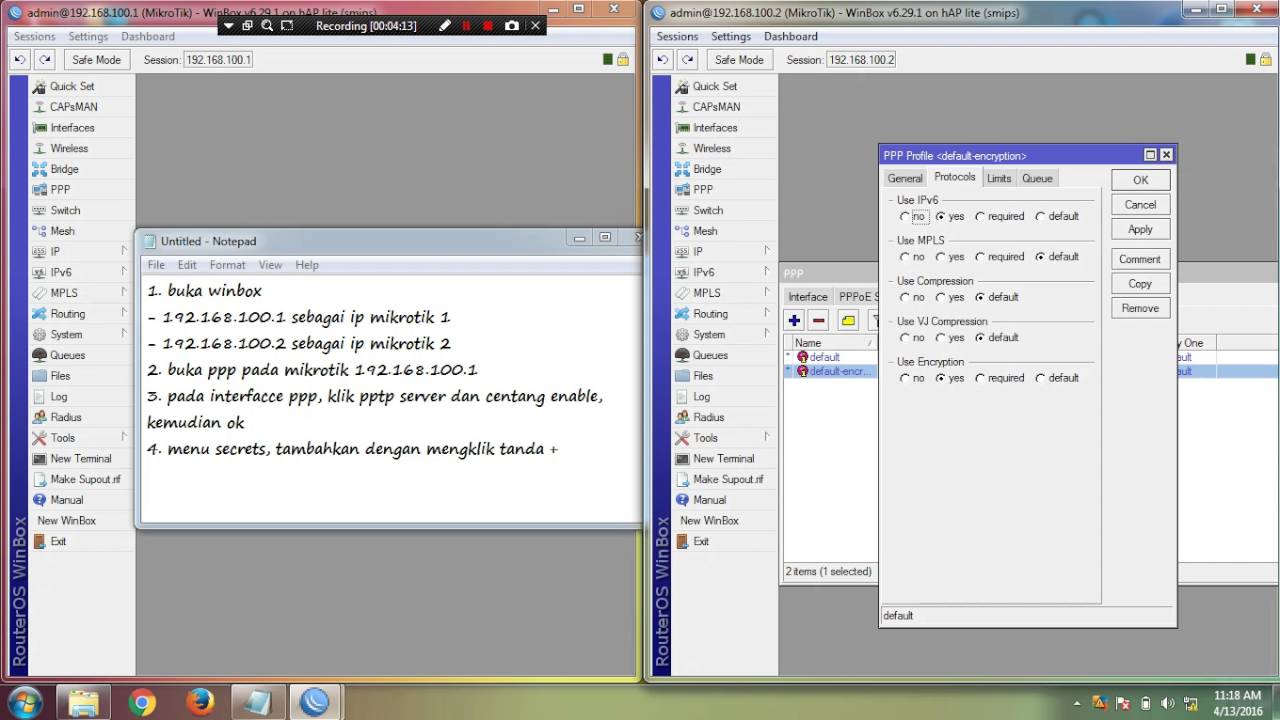Click Comment button in PPP Profile dialog

tap(1141, 259)
